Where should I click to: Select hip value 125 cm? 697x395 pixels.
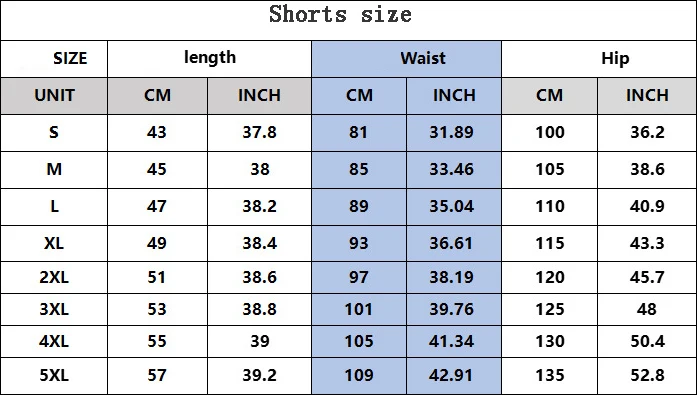550,309
